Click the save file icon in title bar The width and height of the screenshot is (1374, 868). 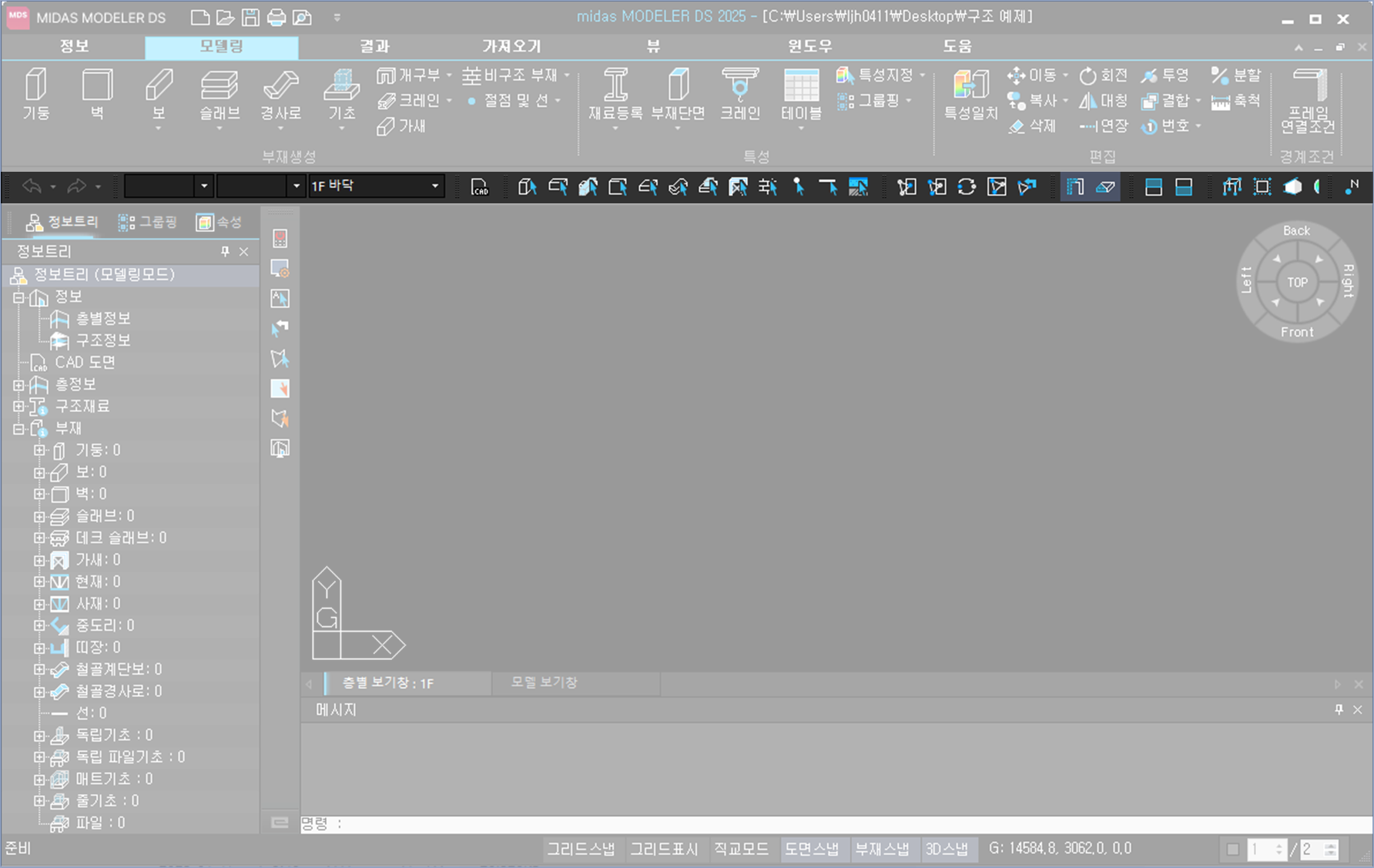250,17
